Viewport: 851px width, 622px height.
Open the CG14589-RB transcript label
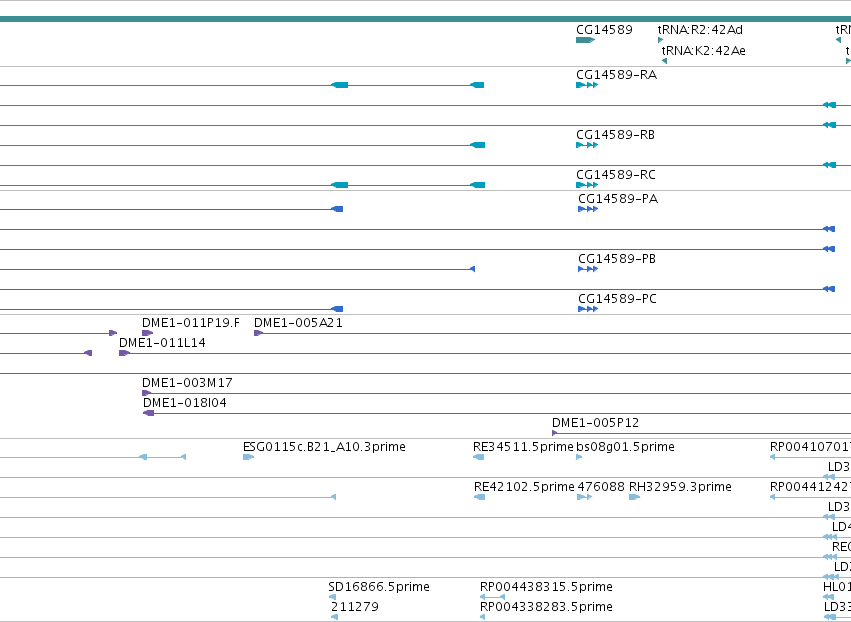tap(615, 135)
